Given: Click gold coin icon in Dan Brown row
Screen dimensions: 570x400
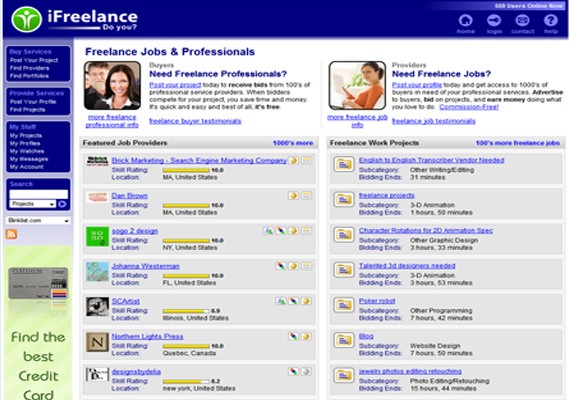Looking at the screenshot, I should [293, 196].
